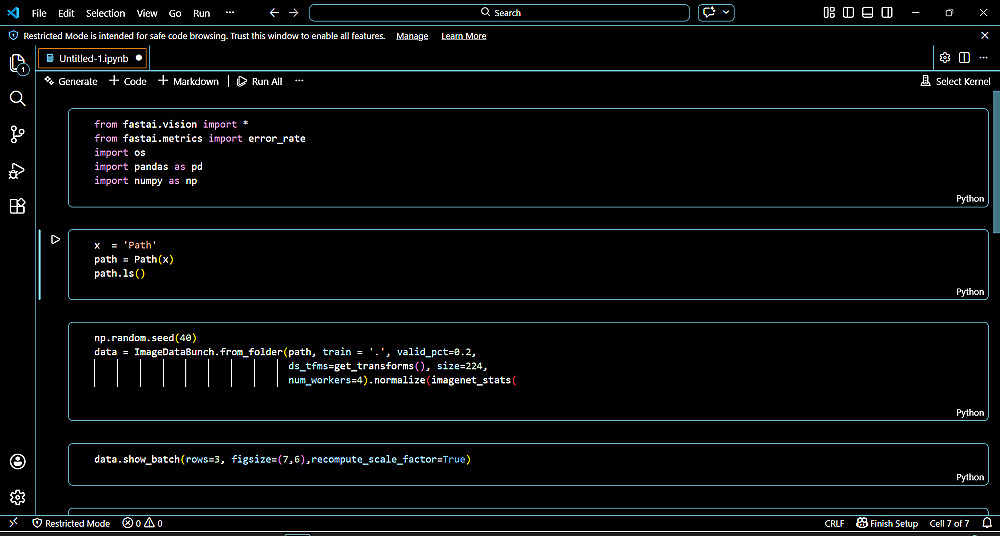Click Run All in notebook toolbar

coord(260,81)
